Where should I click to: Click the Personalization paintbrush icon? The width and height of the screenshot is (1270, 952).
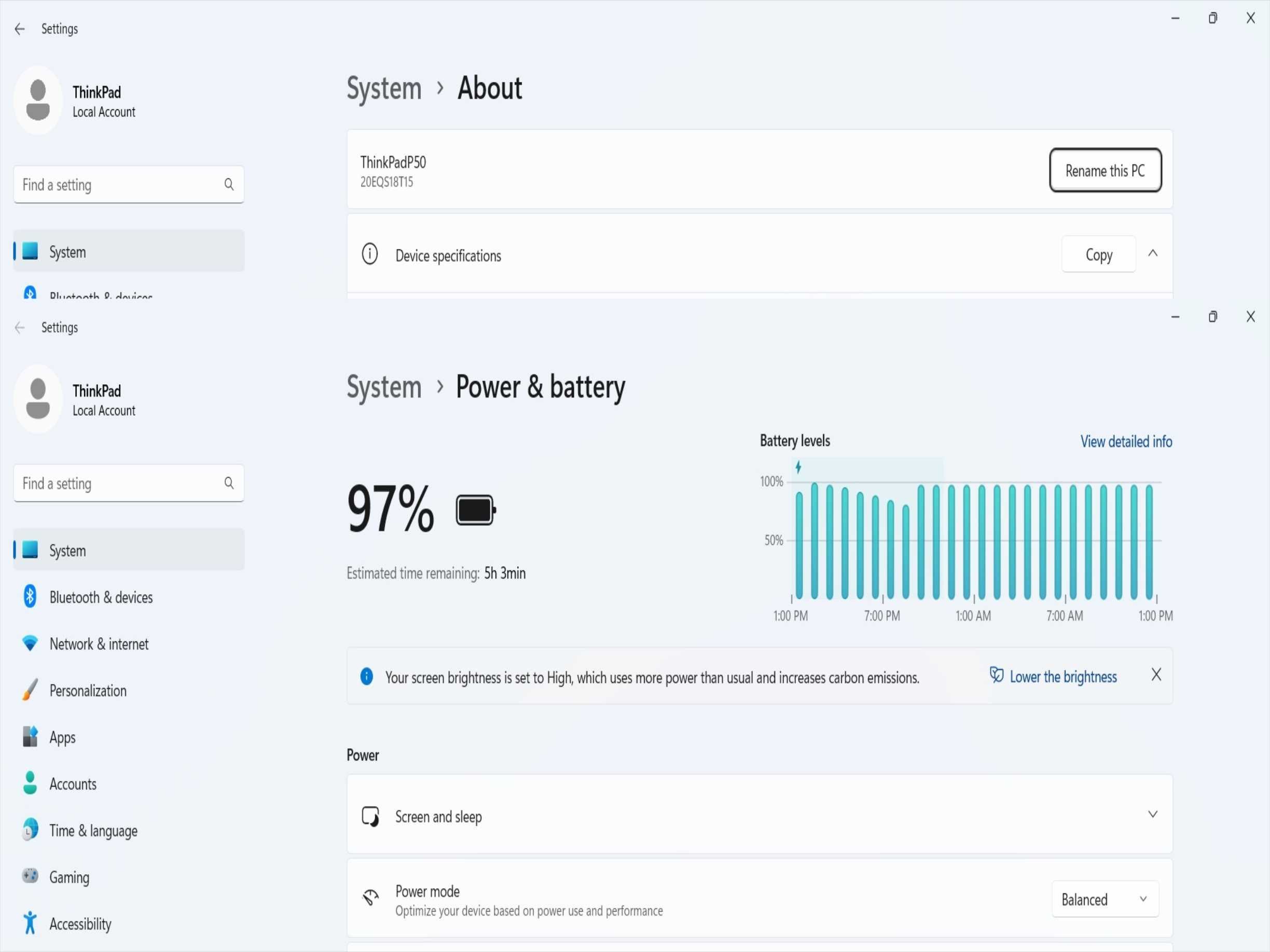30,690
